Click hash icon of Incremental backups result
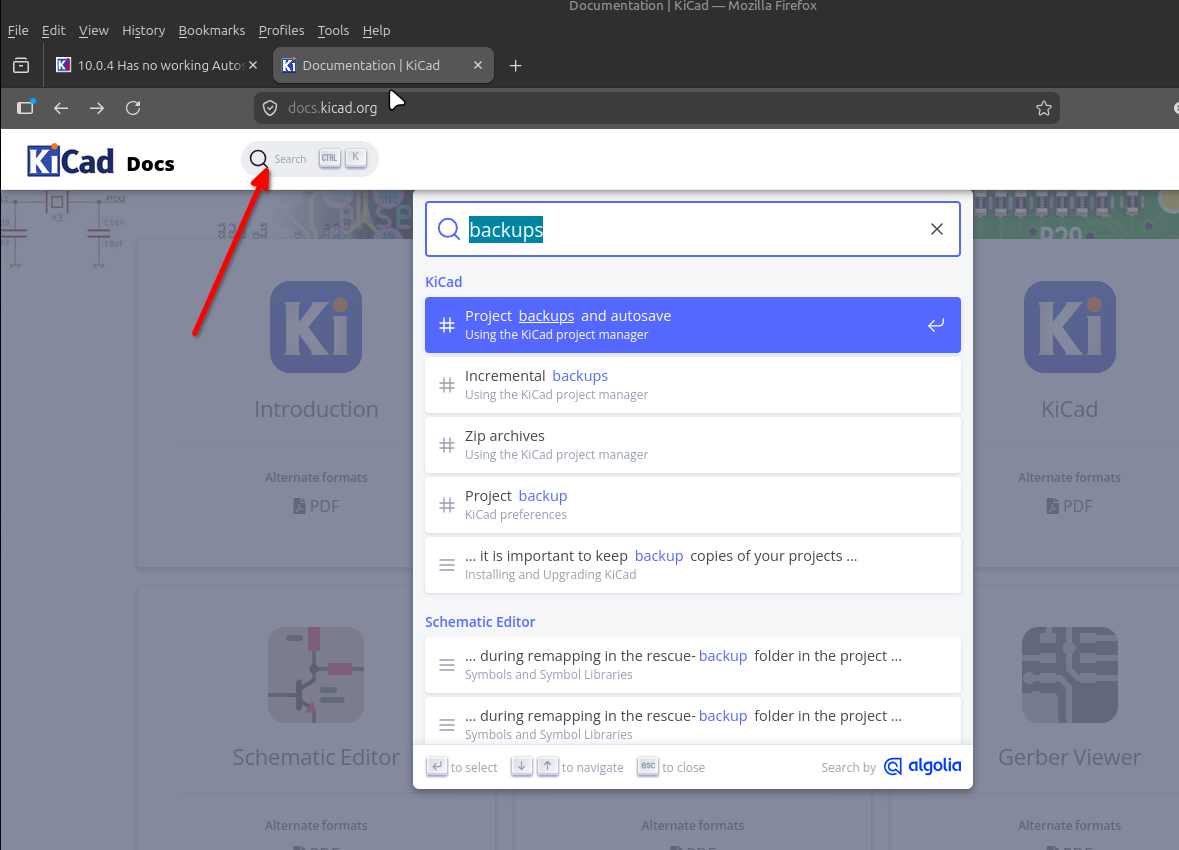 pos(447,385)
